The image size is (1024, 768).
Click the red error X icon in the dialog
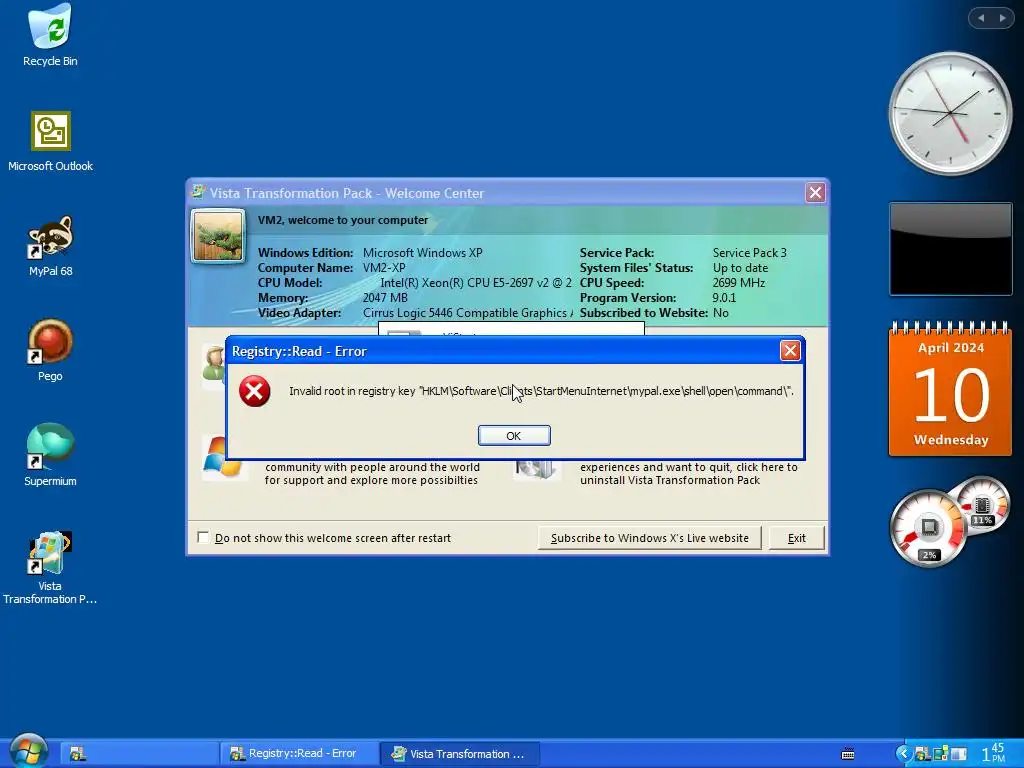point(255,391)
